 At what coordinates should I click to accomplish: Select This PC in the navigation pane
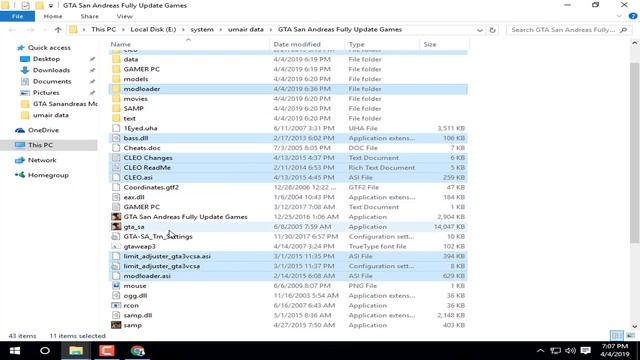40,145
